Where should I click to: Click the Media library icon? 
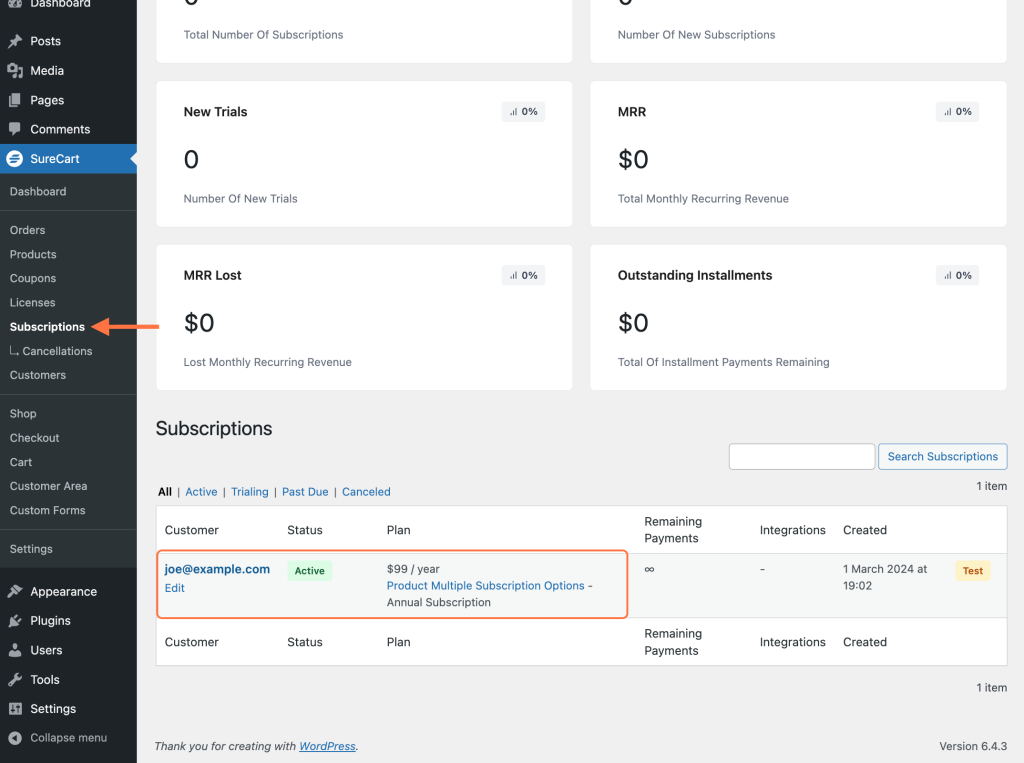[14, 70]
